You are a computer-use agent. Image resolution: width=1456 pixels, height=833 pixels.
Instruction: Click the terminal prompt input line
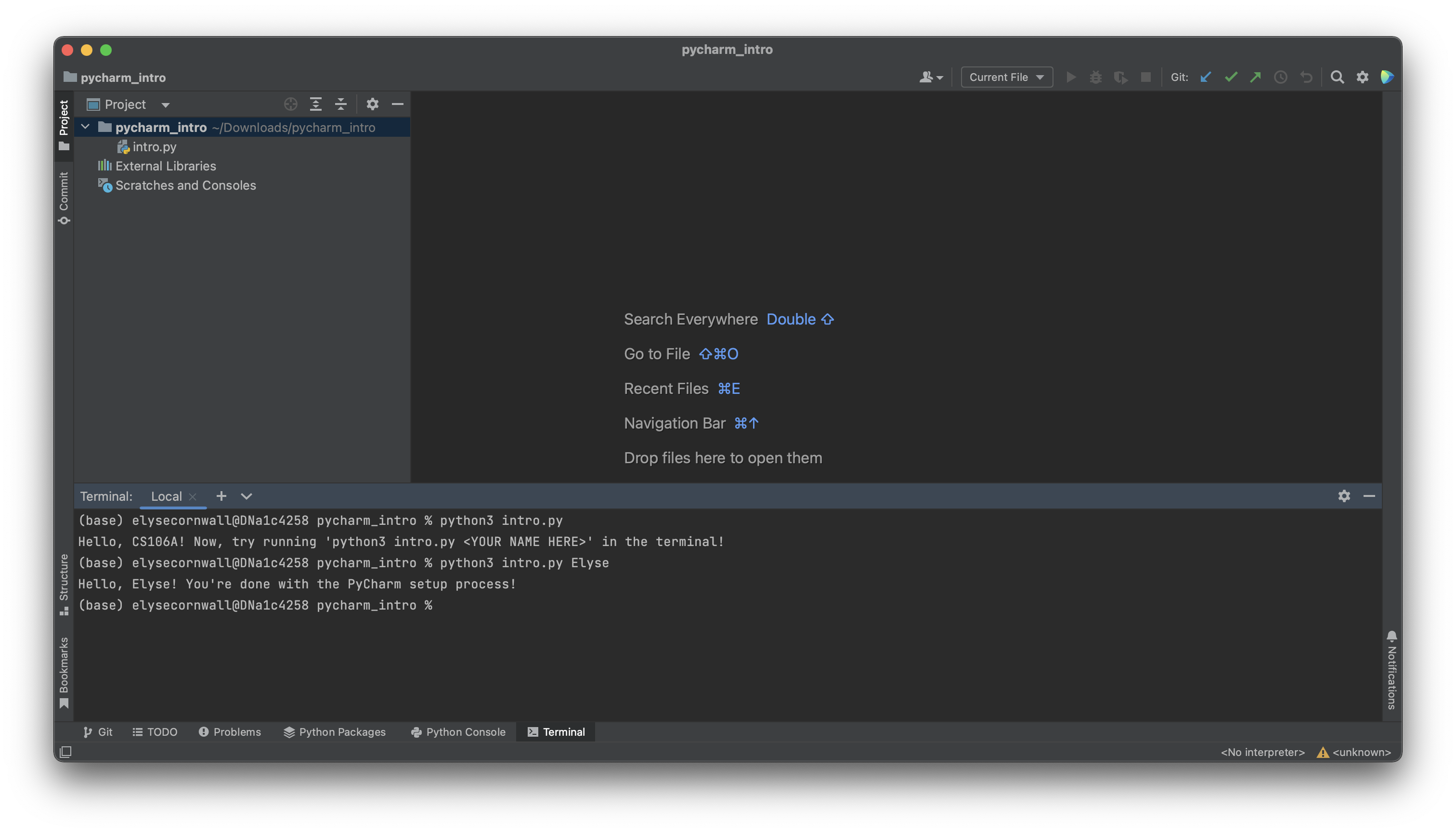click(x=255, y=605)
